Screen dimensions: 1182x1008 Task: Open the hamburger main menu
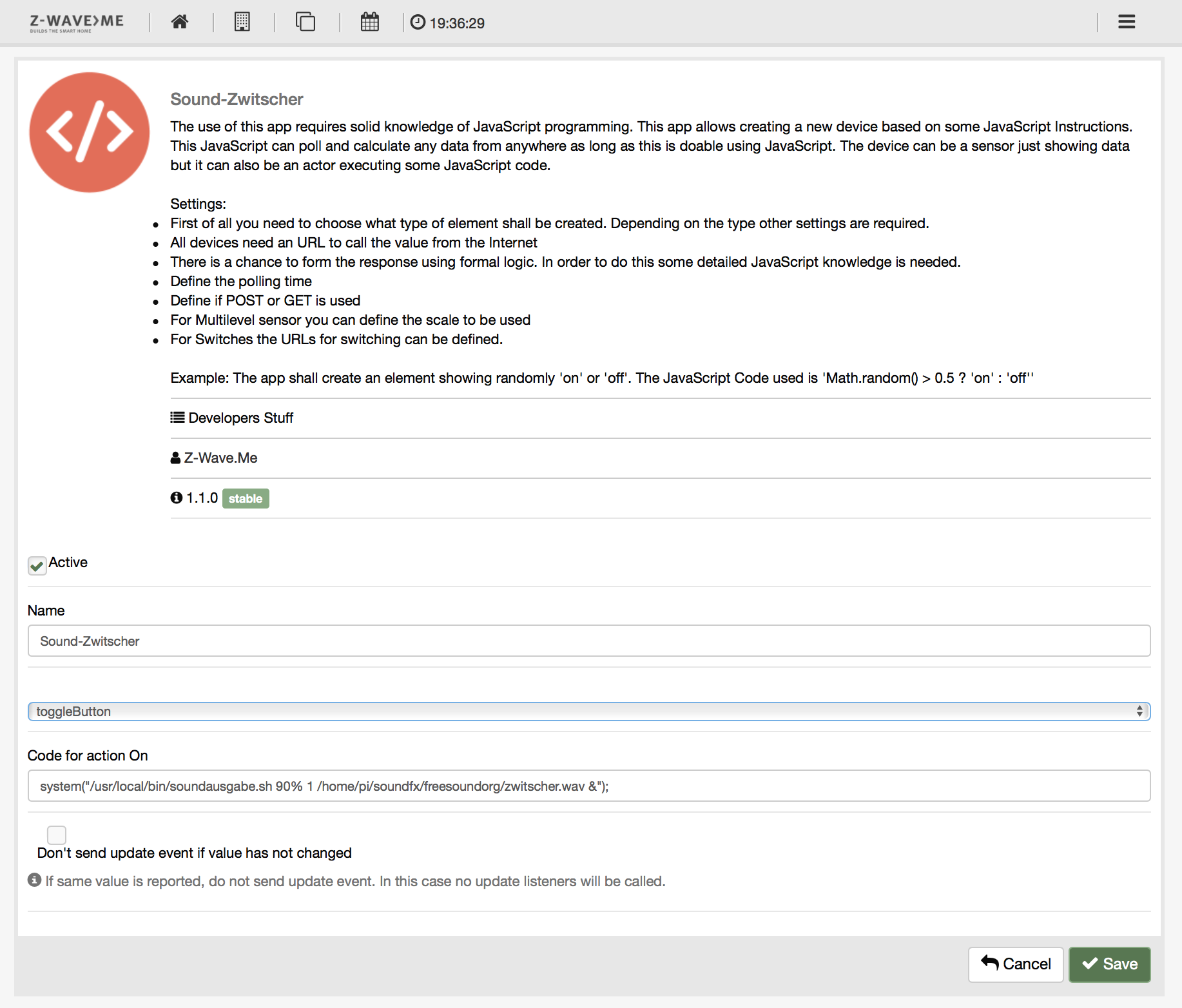point(1126,22)
